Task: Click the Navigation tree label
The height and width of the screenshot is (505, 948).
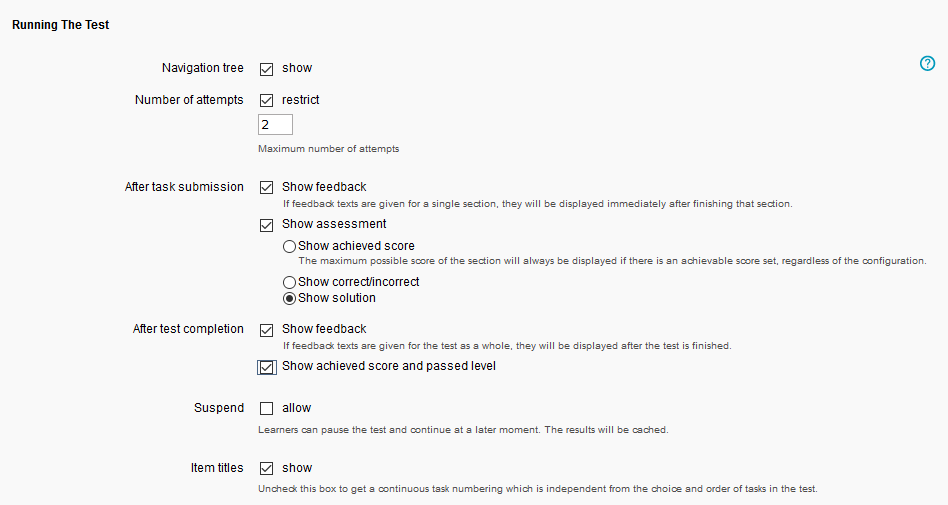Action: (x=202, y=68)
